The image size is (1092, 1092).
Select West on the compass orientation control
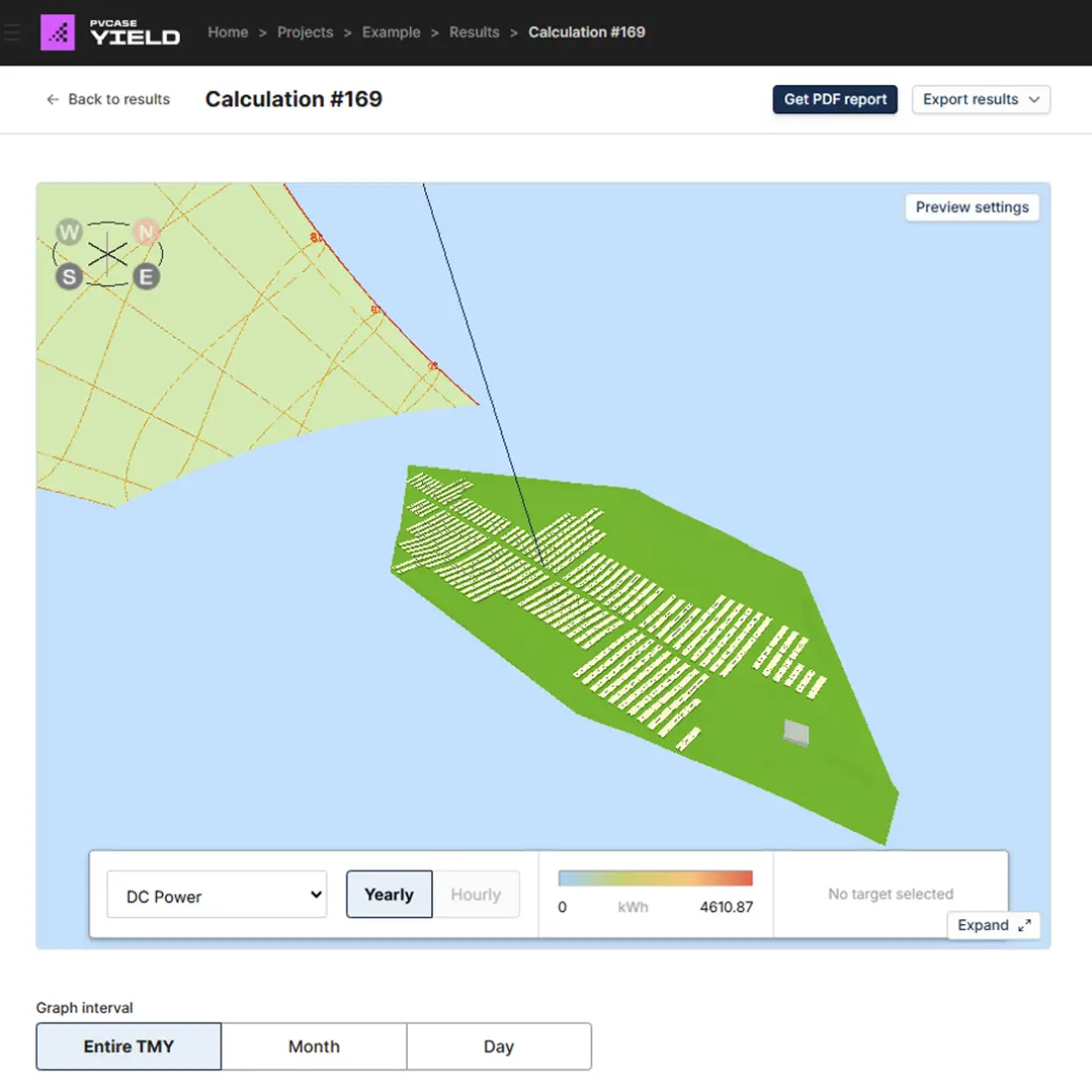point(69,231)
